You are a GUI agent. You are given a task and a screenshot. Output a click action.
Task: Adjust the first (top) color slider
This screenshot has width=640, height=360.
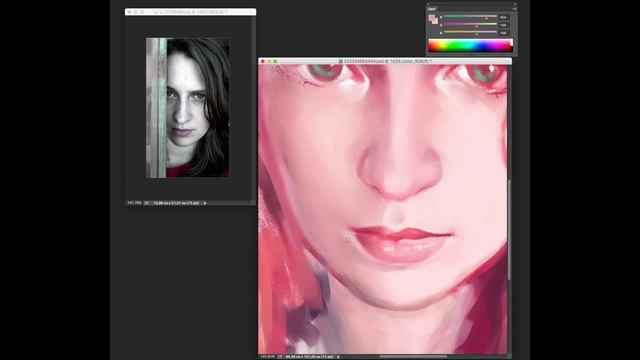[470, 17]
